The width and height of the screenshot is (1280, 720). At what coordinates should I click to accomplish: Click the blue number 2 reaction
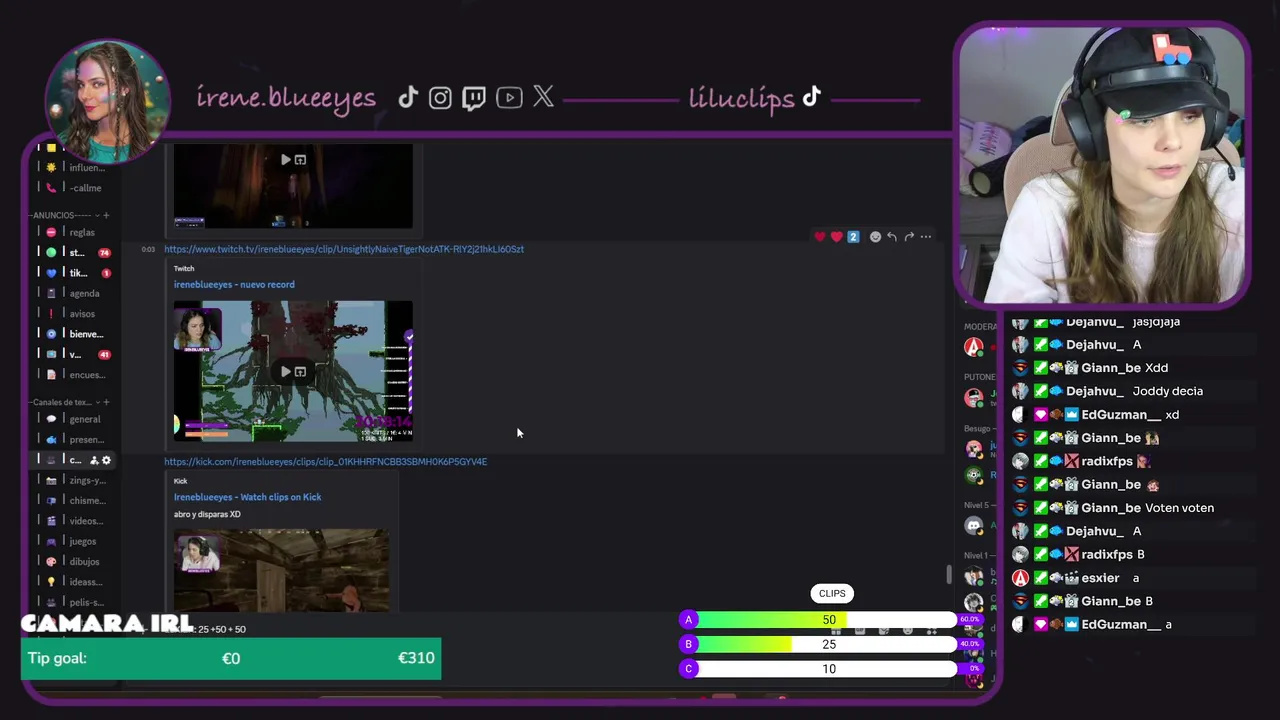pos(853,237)
